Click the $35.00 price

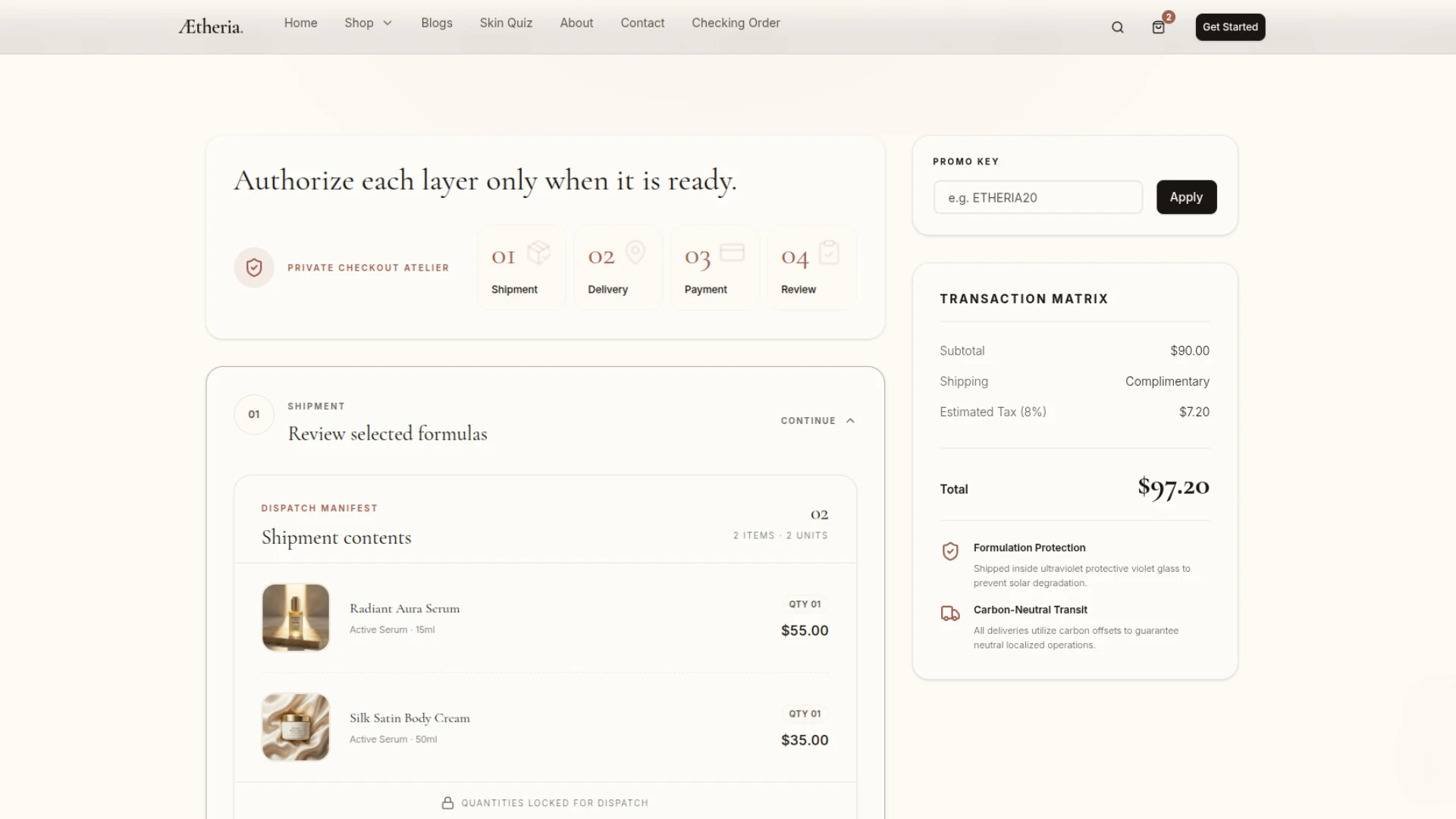pos(805,740)
